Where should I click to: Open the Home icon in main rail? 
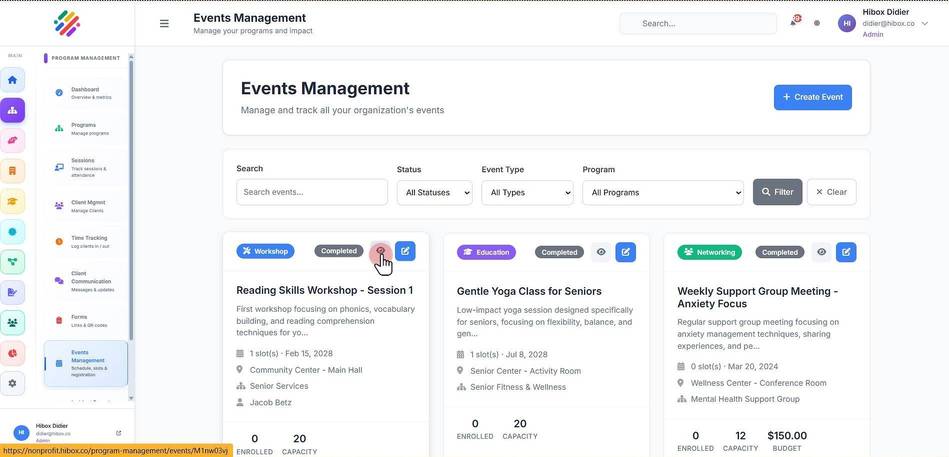(12, 80)
